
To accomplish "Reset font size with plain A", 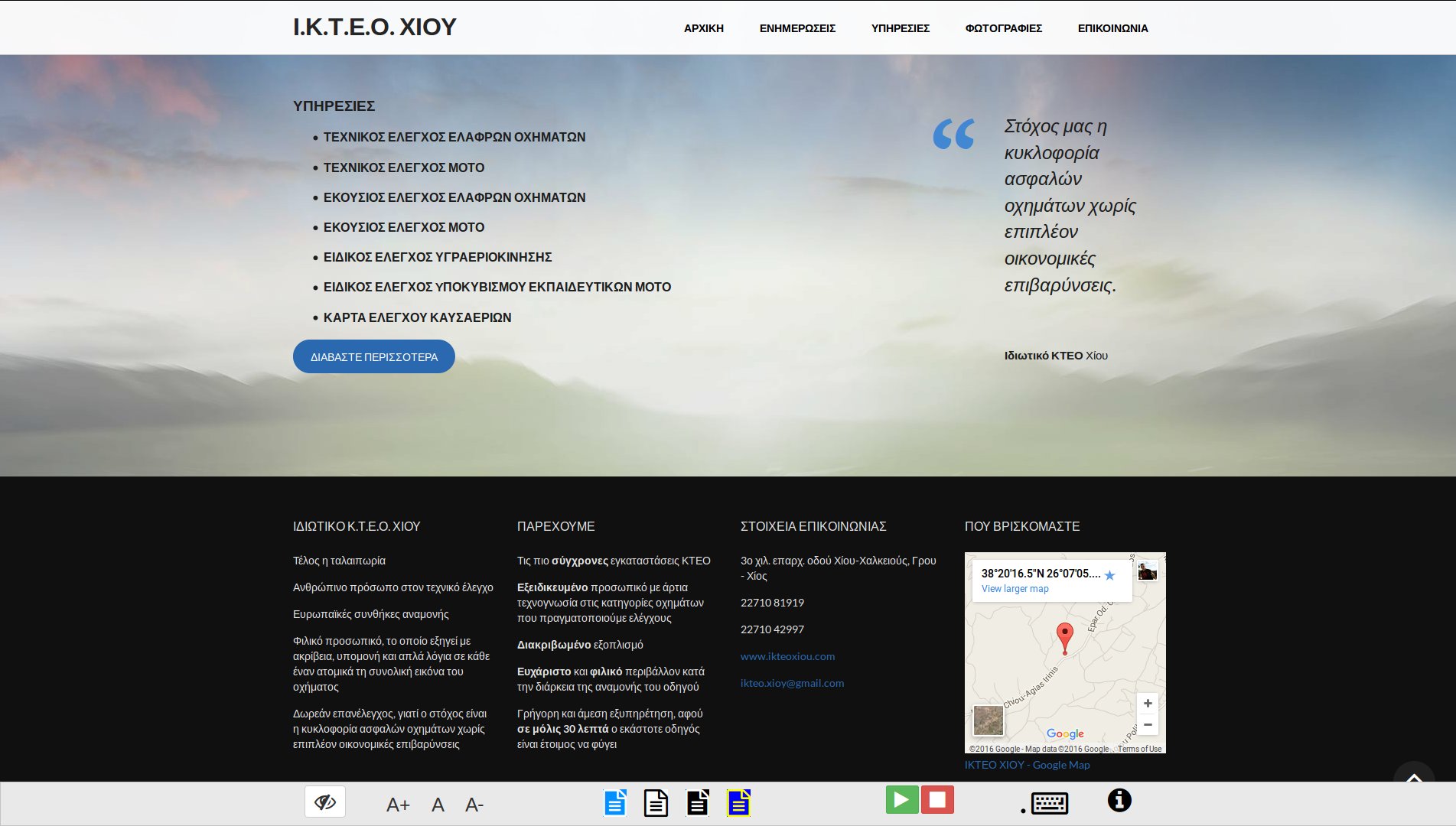I will [x=438, y=805].
